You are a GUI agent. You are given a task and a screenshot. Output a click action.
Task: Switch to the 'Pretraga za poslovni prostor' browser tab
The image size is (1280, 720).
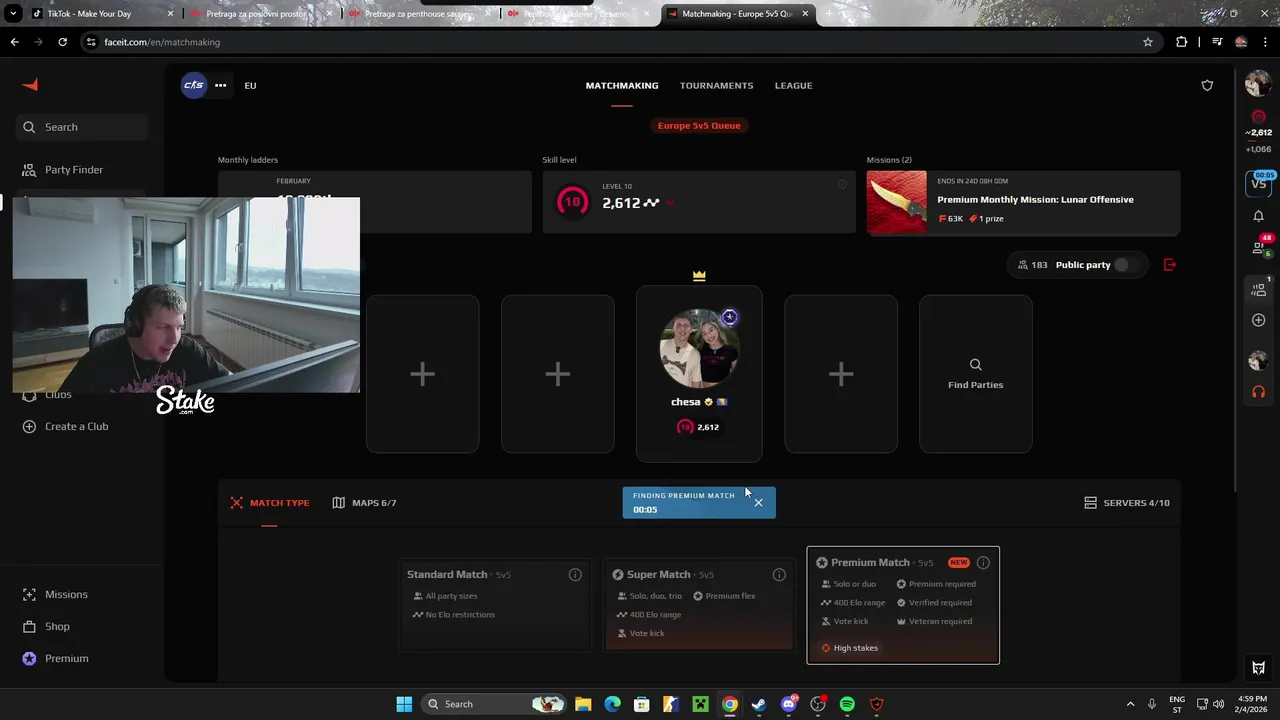point(258,14)
